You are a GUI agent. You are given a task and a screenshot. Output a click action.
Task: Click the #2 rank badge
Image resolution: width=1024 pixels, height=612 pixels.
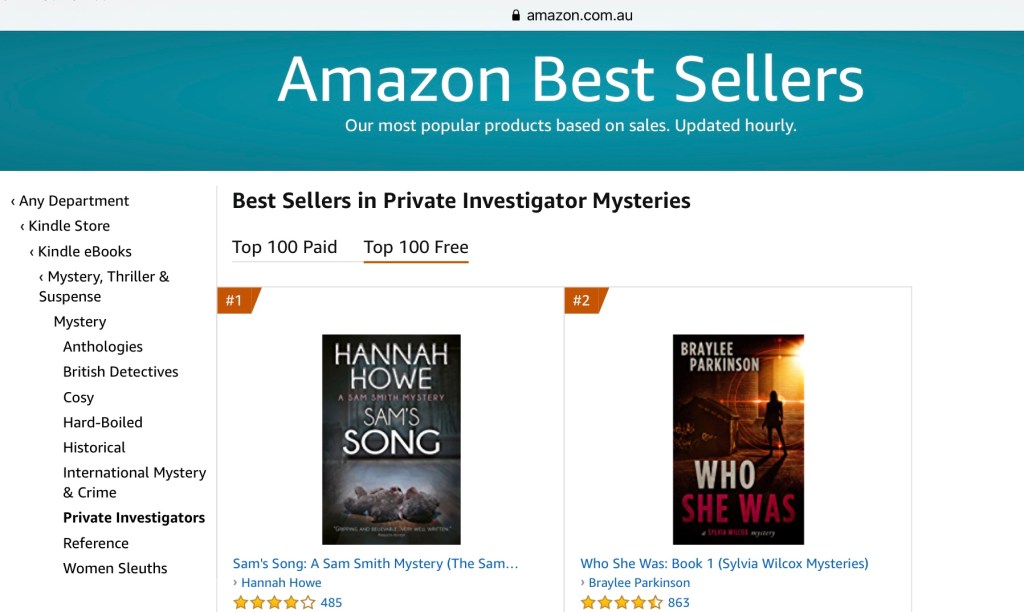(x=582, y=300)
